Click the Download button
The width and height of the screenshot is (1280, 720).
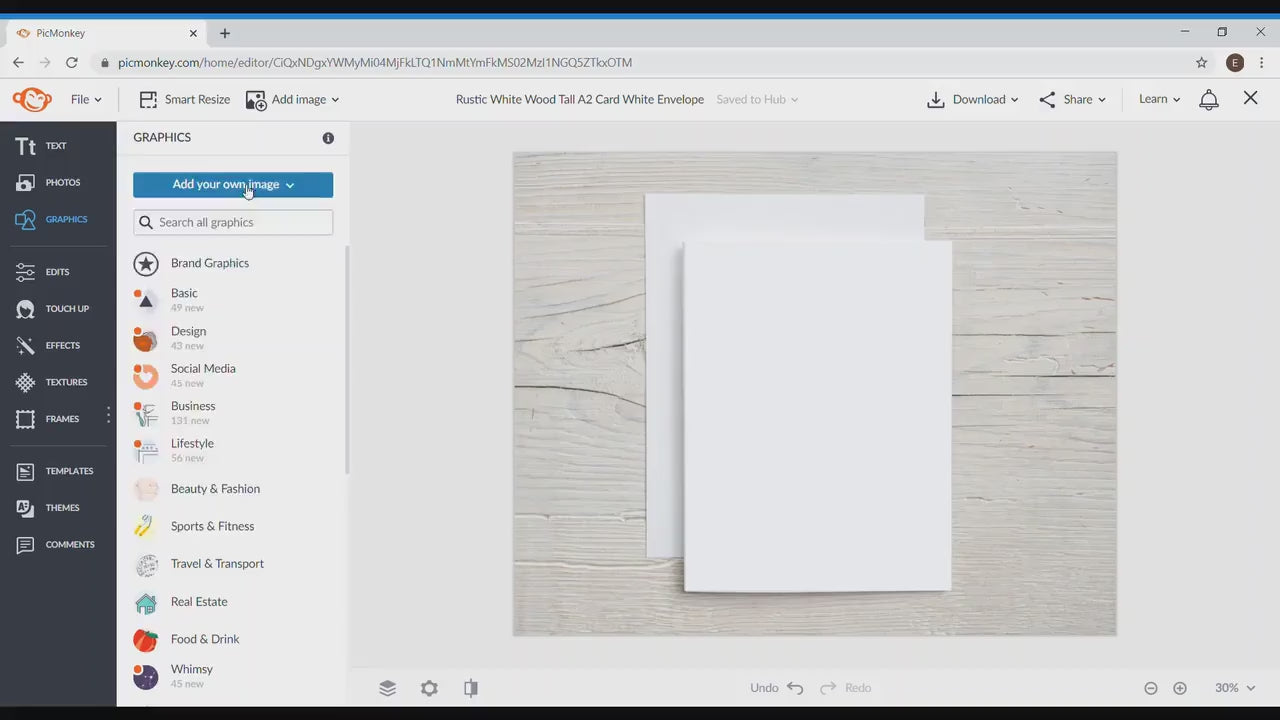(x=972, y=99)
